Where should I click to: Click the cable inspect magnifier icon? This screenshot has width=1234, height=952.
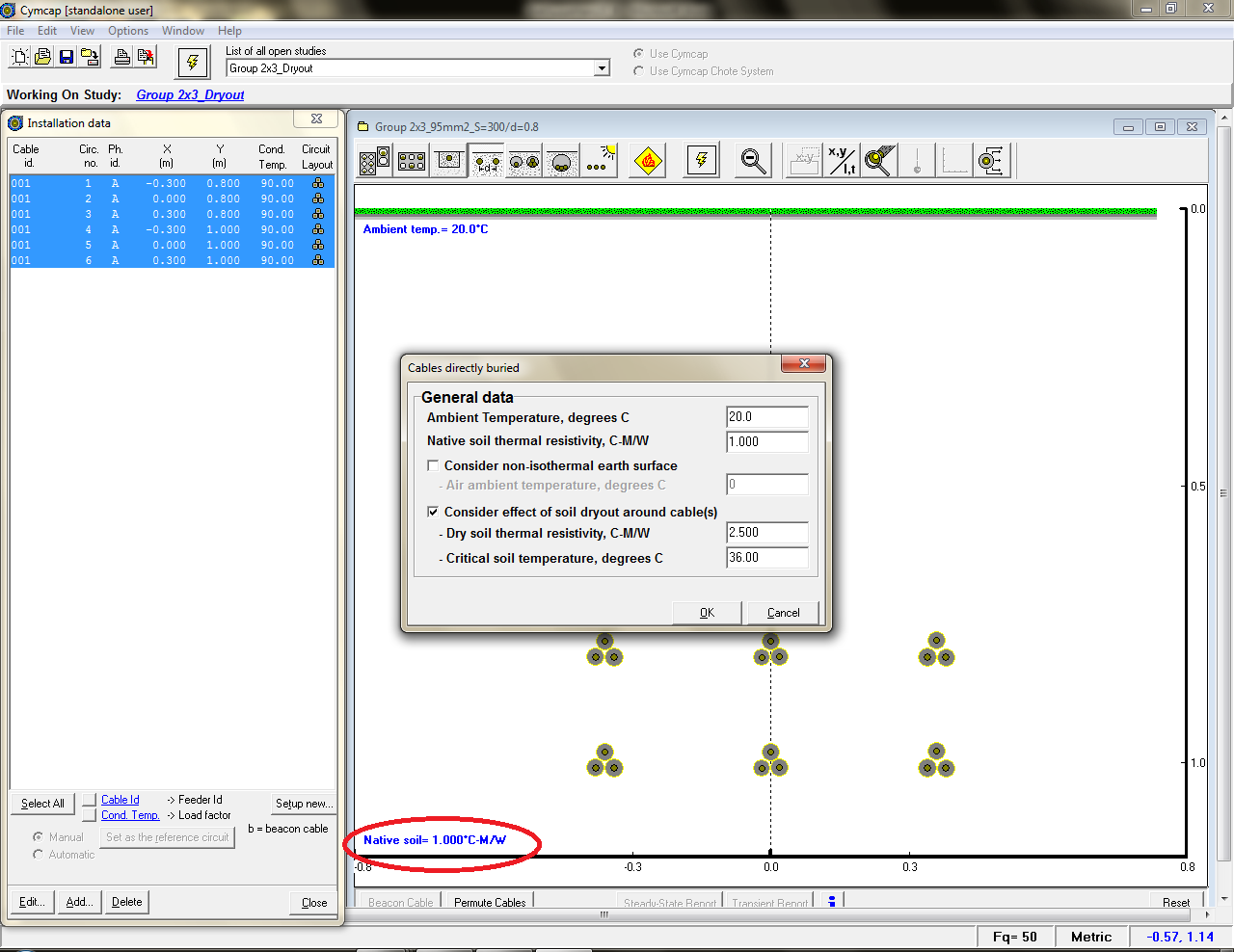point(879,161)
